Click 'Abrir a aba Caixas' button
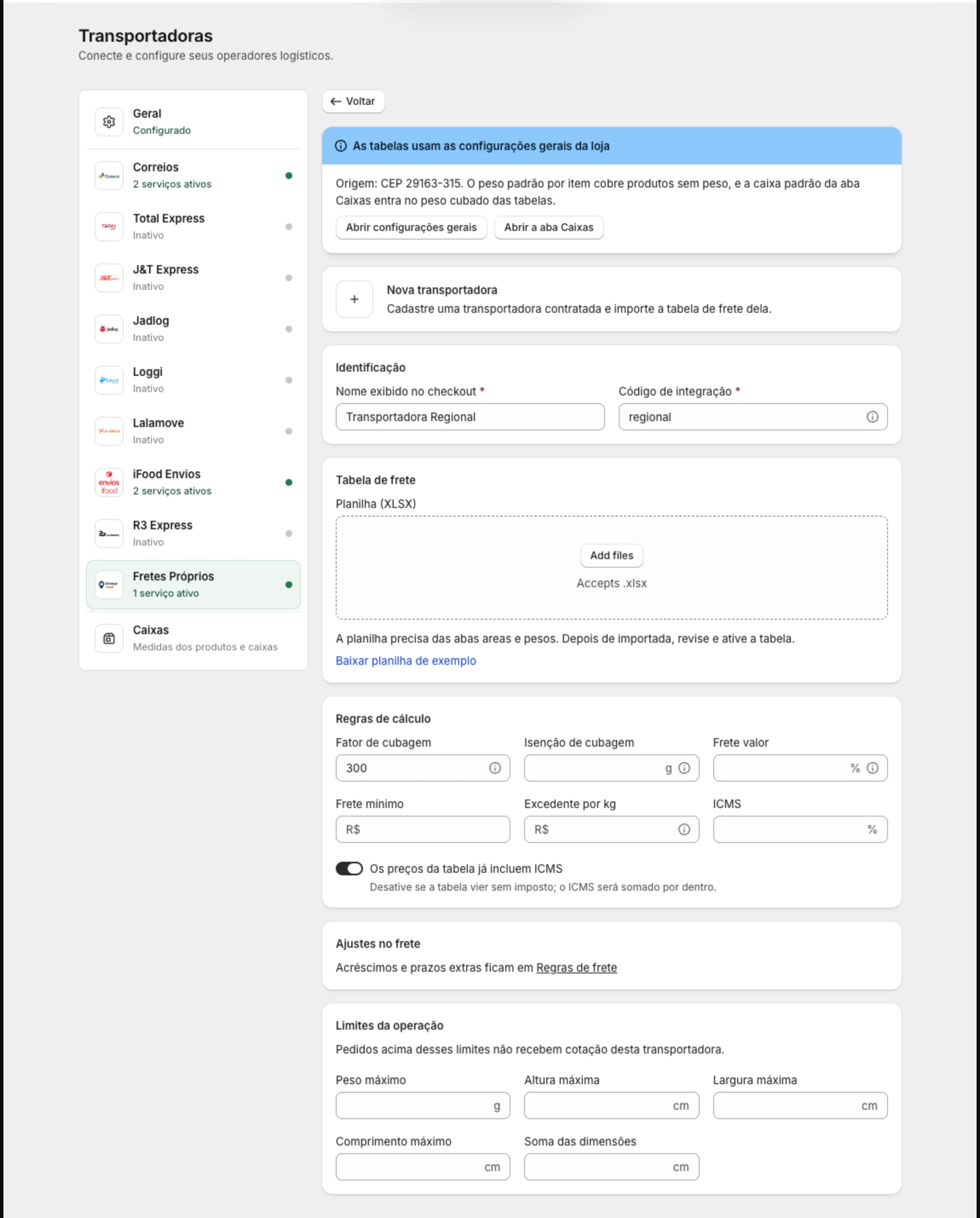Image resolution: width=980 pixels, height=1218 pixels. (548, 228)
